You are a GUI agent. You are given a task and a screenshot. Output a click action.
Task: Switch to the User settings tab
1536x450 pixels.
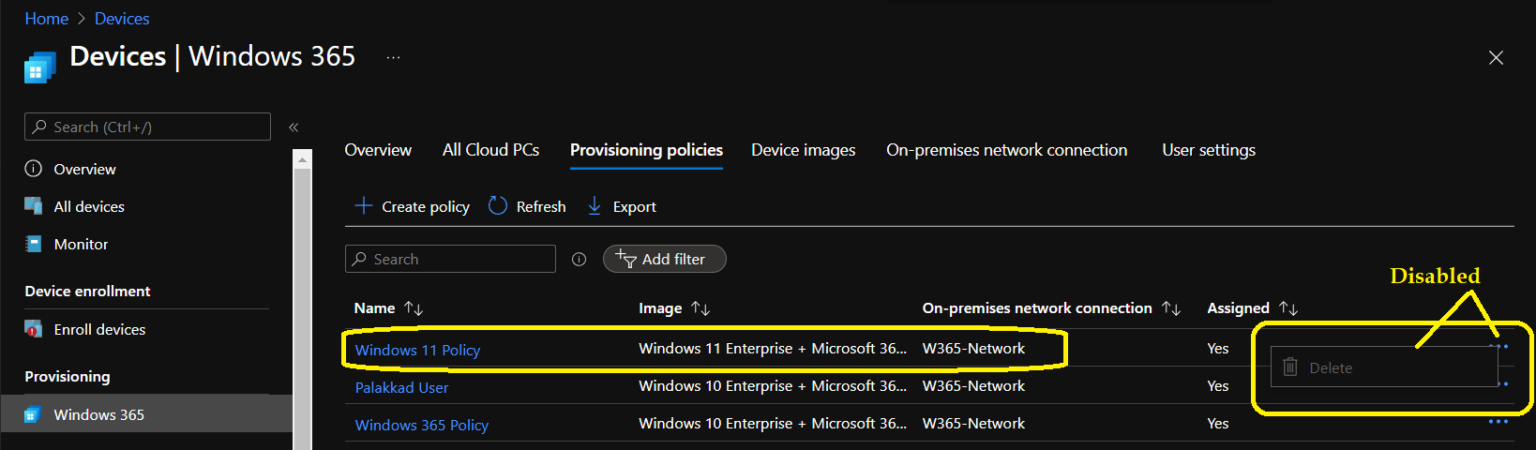tap(1208, 150)
